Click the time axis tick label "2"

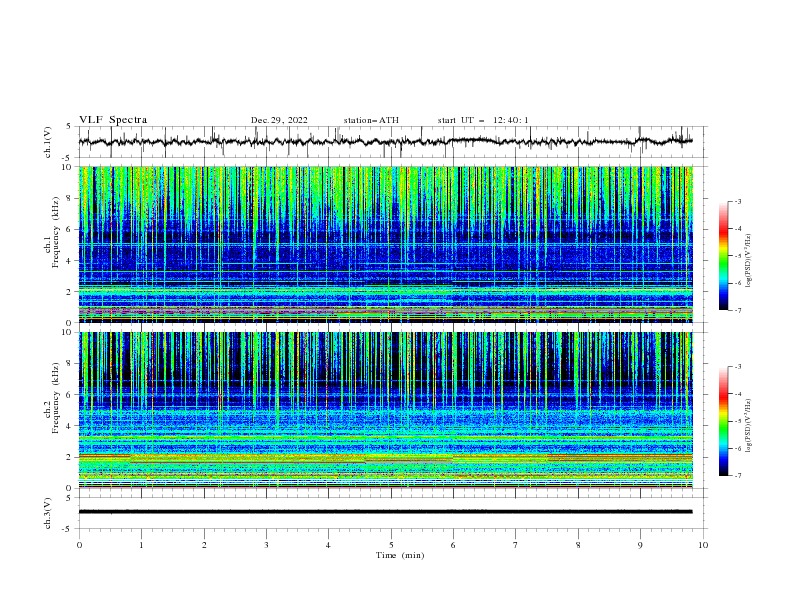pos(204,545)
